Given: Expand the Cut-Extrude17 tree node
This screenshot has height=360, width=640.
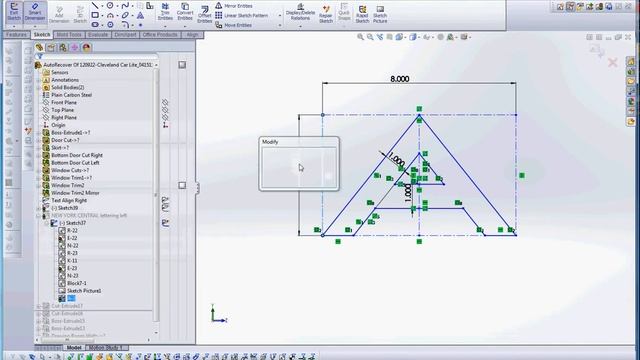Looking at the screenshot, I should [x=39, y=306].
